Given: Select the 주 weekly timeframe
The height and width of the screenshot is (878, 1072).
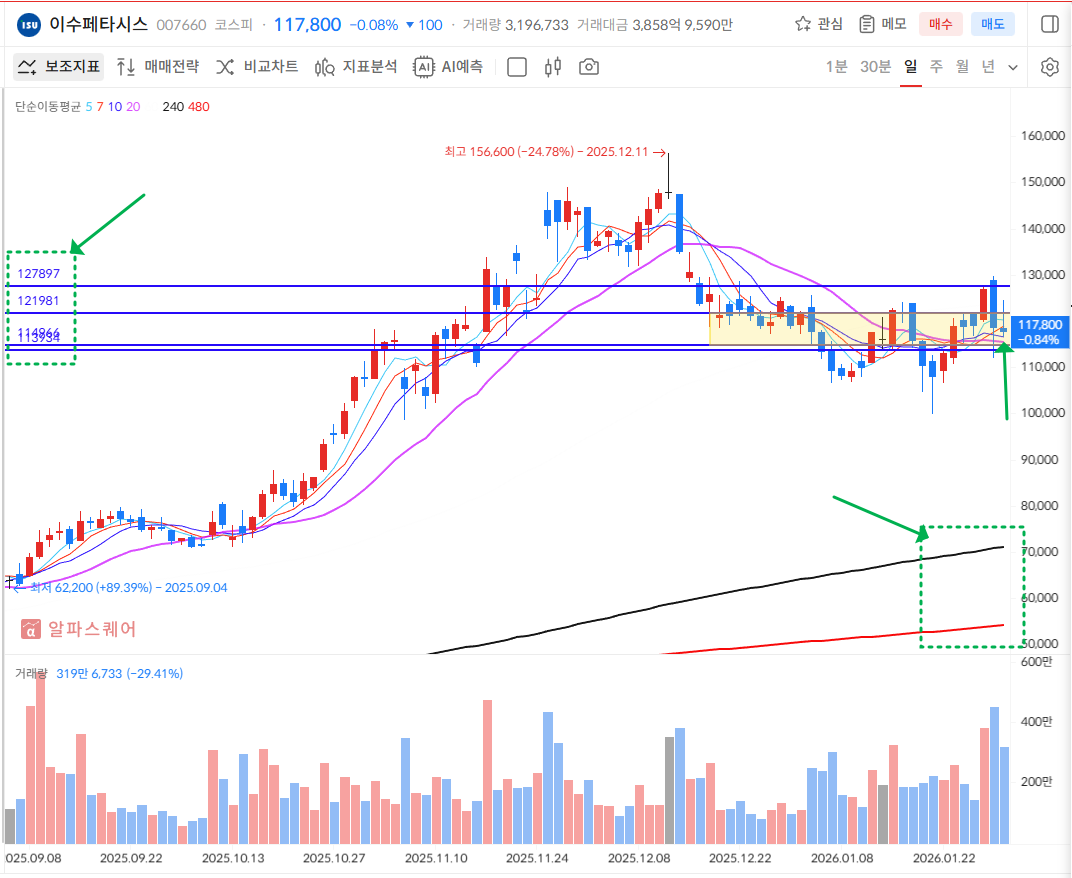Looking at the screenshot, I should click(936, 67).
